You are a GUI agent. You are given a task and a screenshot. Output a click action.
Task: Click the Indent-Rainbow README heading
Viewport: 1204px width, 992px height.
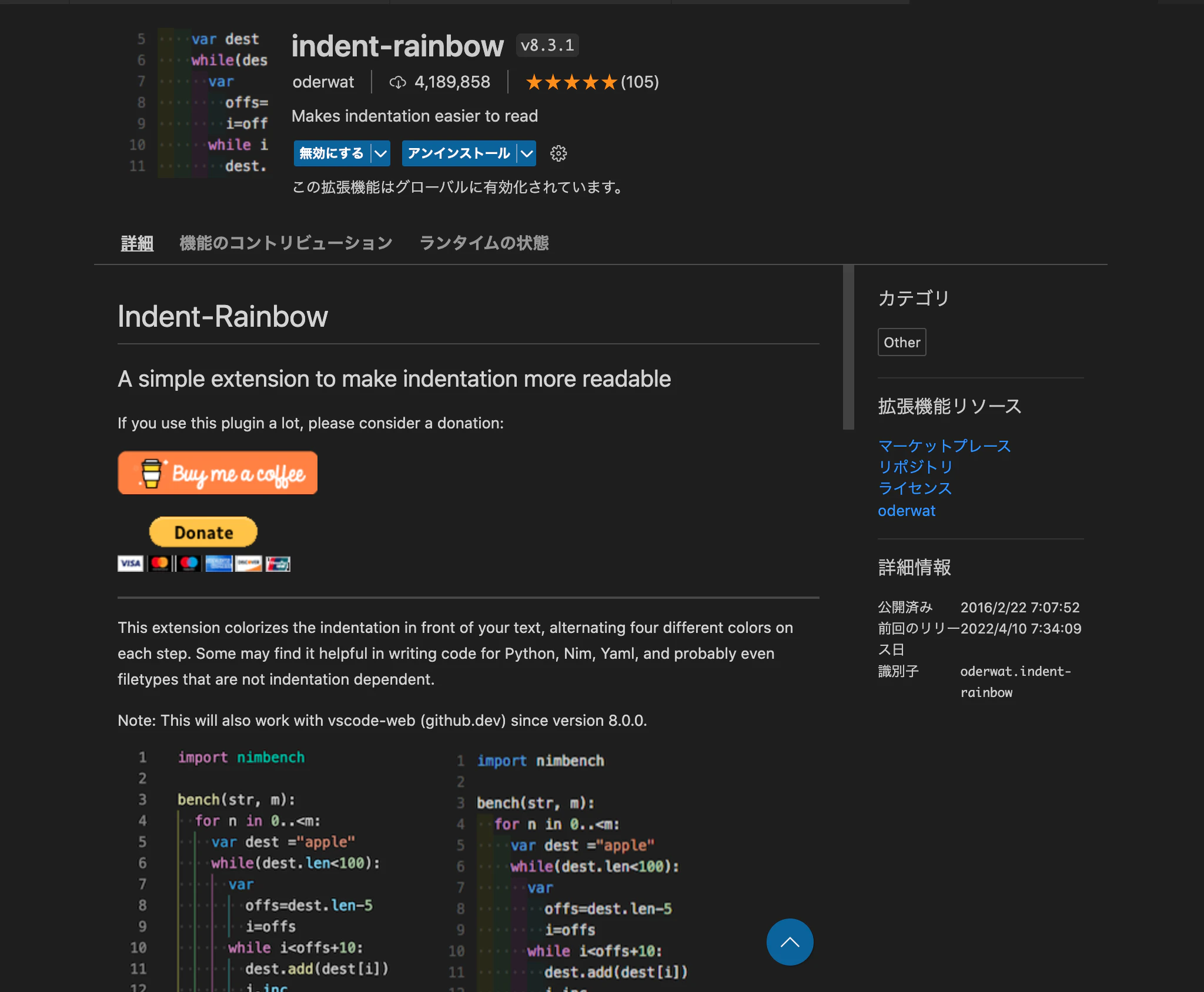tap(223, 316)
